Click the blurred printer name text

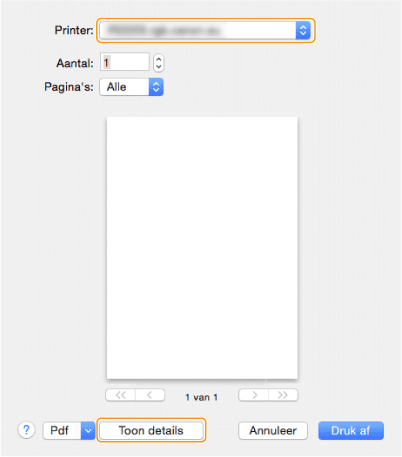163,30
